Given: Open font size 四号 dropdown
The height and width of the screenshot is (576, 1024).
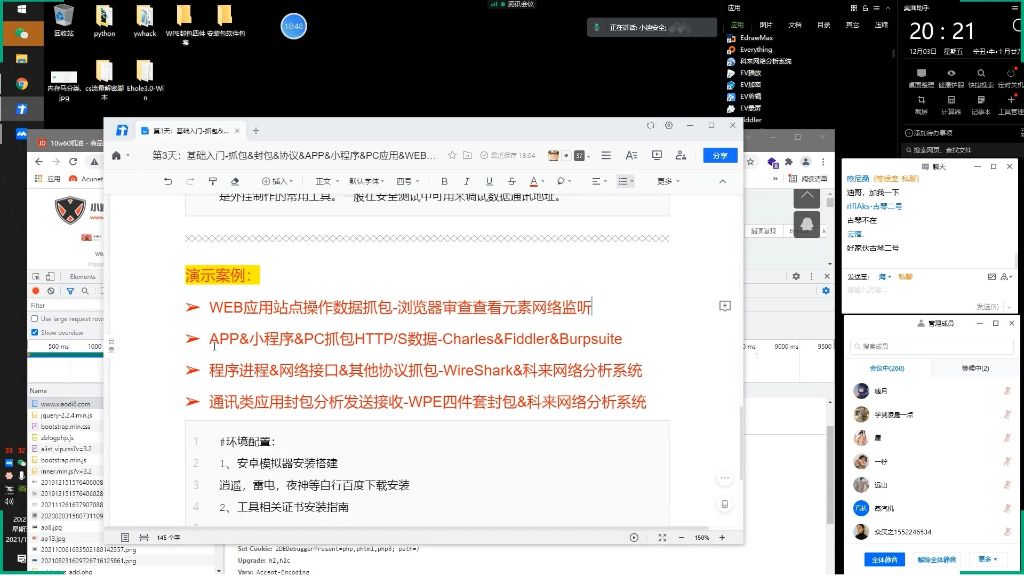Looking at the screenshot, I should (x=408, y=182).
